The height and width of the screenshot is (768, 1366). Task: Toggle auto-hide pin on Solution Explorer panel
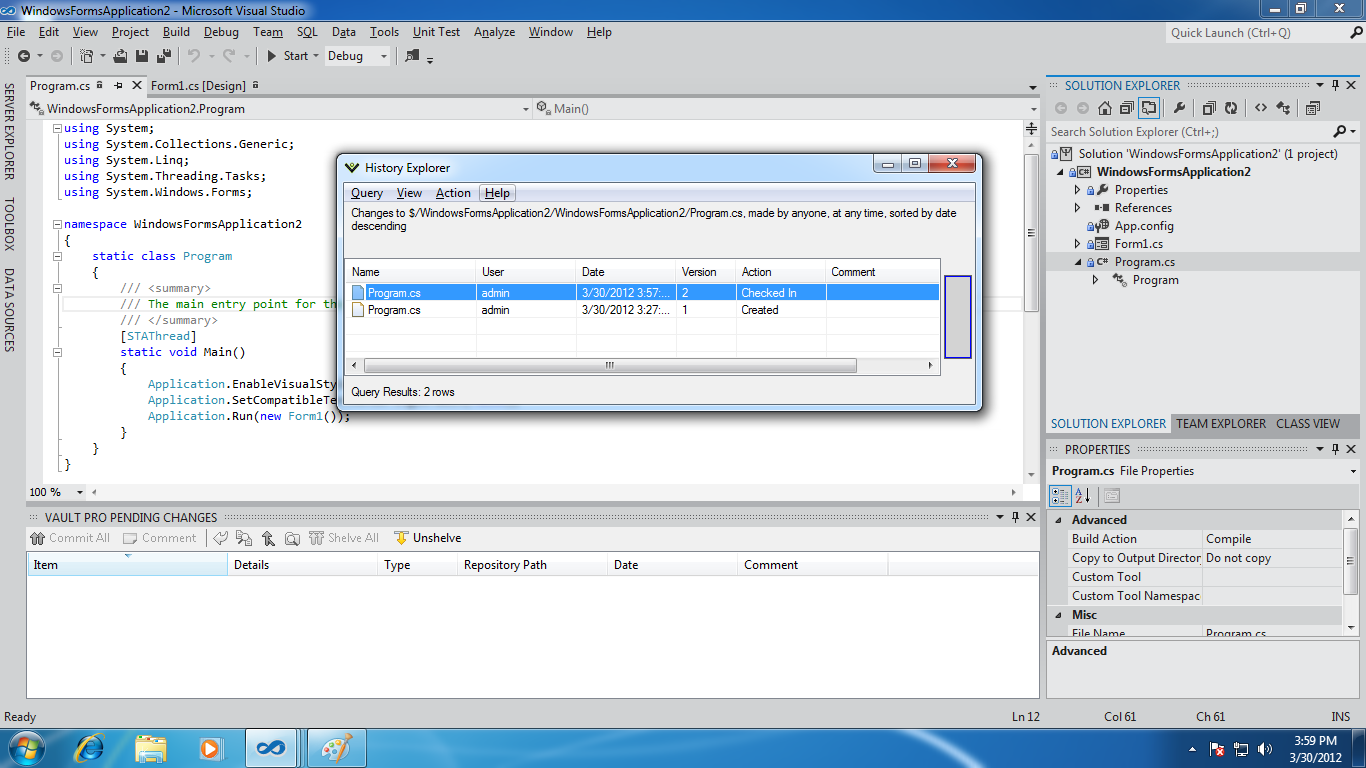[1335, 86]
